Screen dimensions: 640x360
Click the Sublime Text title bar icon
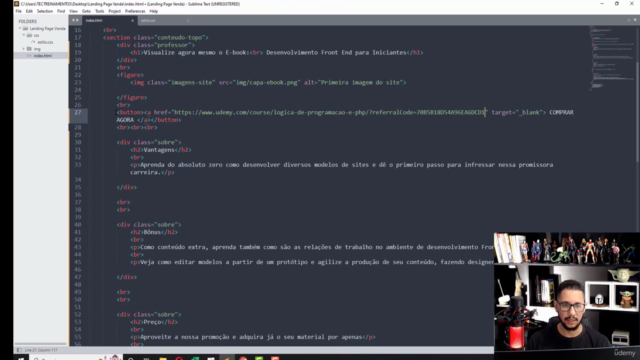[x=16, y=4]
